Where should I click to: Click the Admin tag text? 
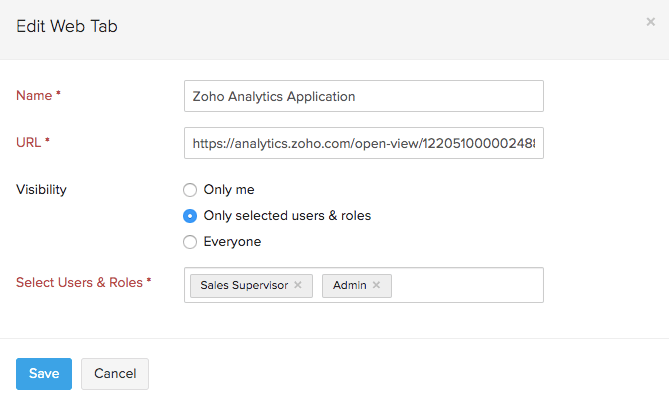(x=349, y=285)
